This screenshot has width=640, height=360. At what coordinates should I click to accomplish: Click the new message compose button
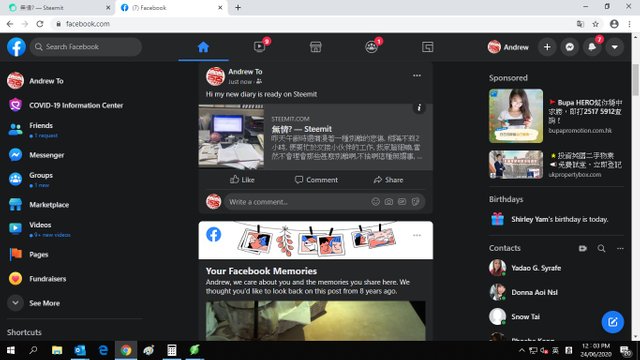(x=613, y=322)
